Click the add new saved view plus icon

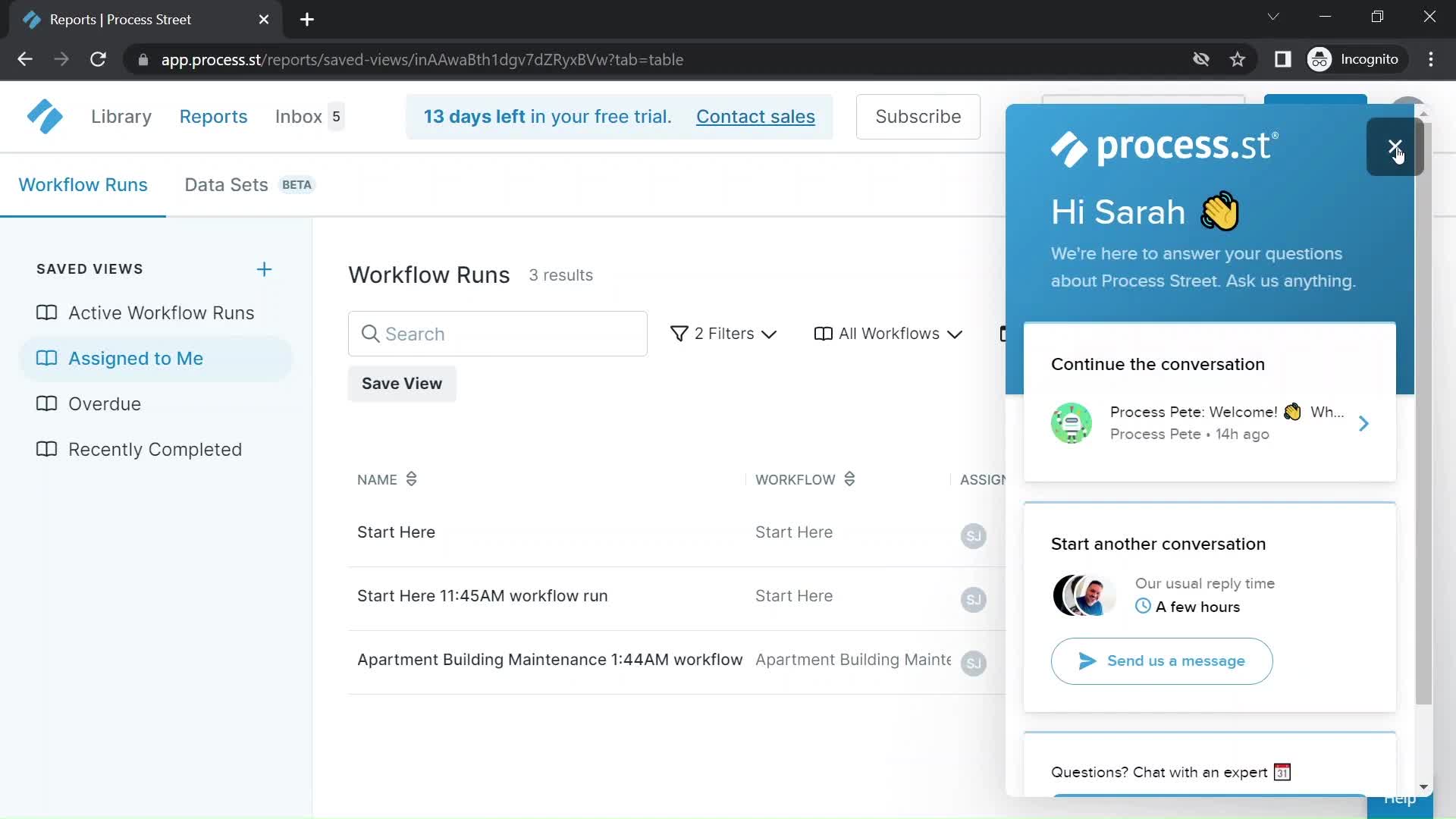(x=264, y=268)
